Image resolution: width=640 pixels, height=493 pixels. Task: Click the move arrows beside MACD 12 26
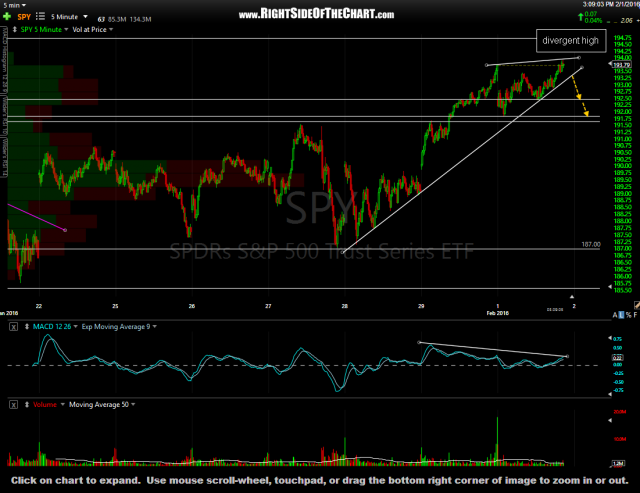(27, 326)
